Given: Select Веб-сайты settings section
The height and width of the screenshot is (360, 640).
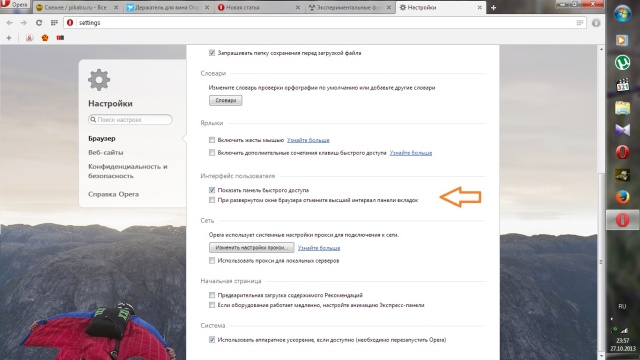Looking at the screenshot, I should (106, 152).
